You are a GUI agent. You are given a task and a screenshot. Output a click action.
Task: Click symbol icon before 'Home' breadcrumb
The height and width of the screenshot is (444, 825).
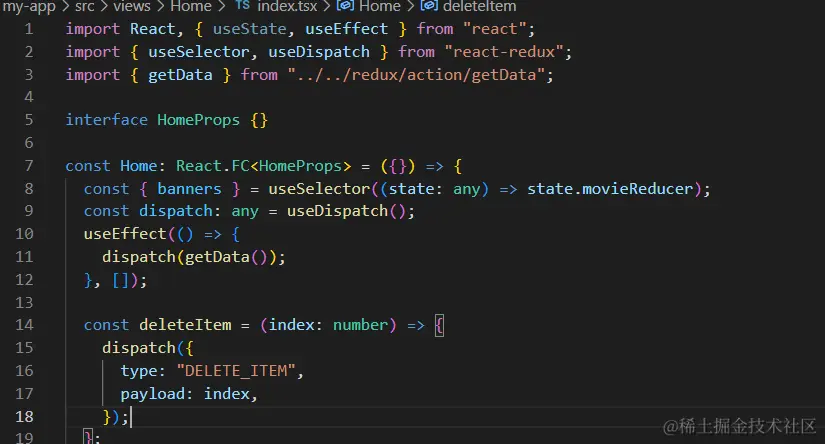tap(345, 6)
